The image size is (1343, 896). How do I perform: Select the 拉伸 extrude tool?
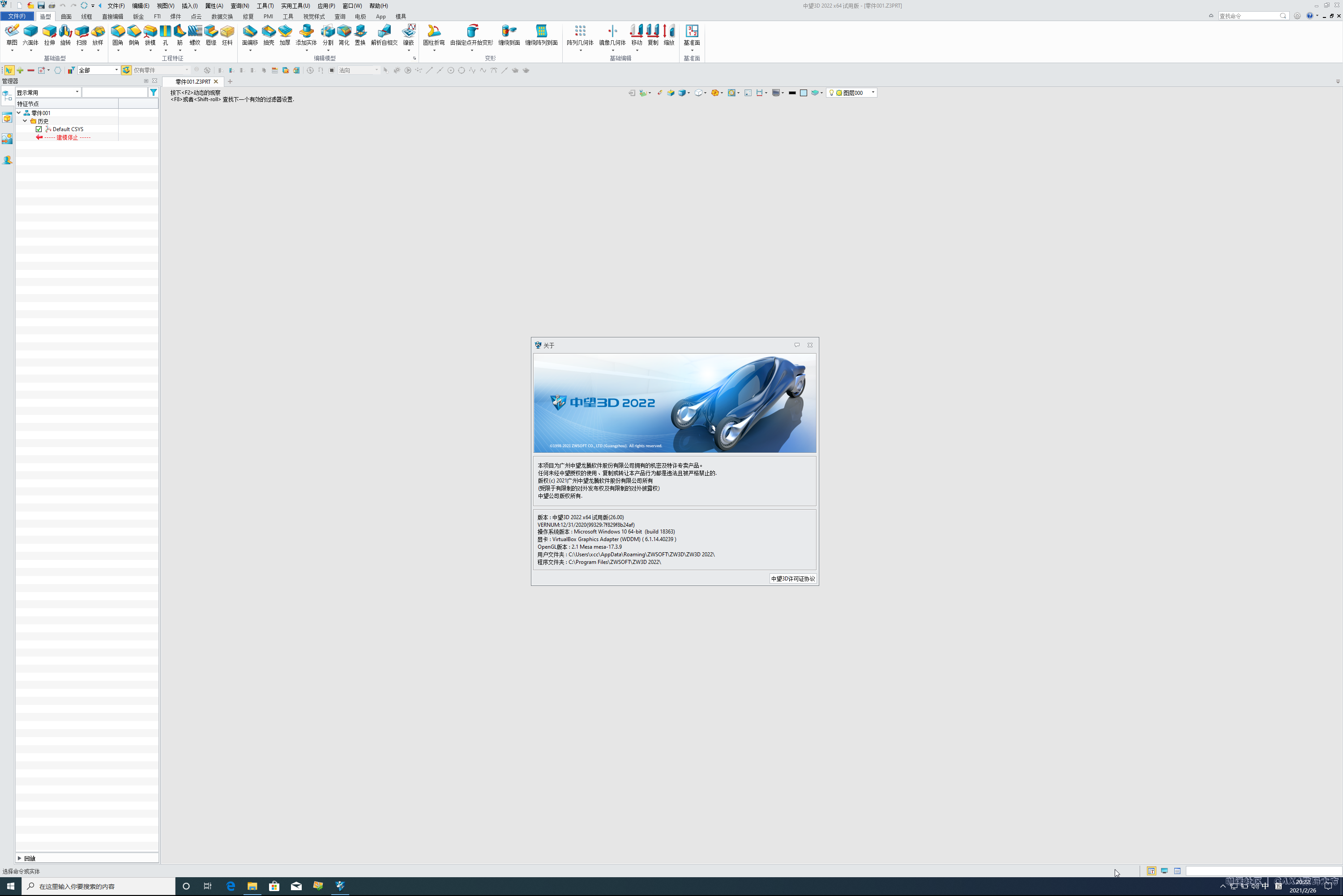click(x=49, y=34)
